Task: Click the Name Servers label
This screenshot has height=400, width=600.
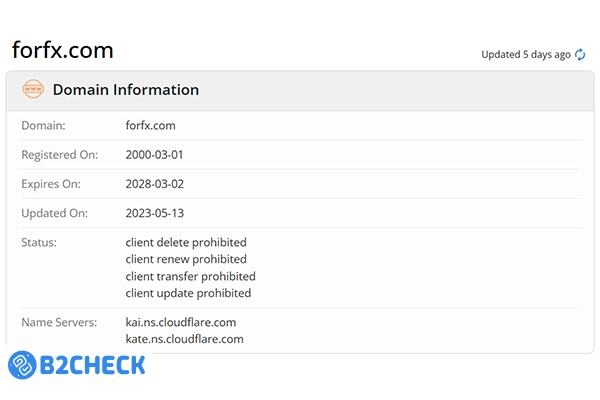Action: pos(59,322)
